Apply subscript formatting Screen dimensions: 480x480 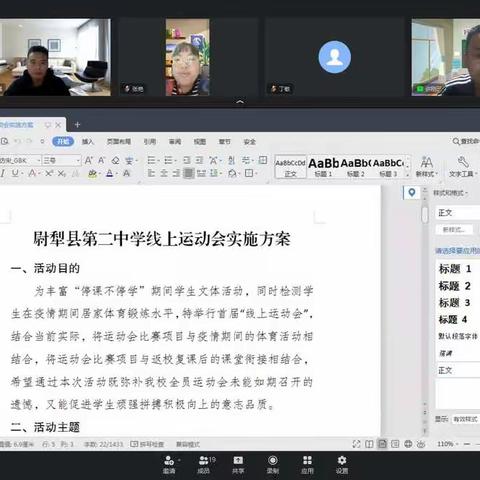click(x=61, y=173)
